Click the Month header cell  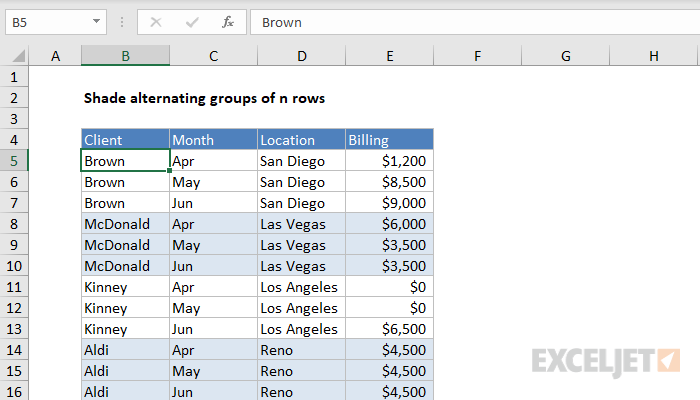point(213,140)
